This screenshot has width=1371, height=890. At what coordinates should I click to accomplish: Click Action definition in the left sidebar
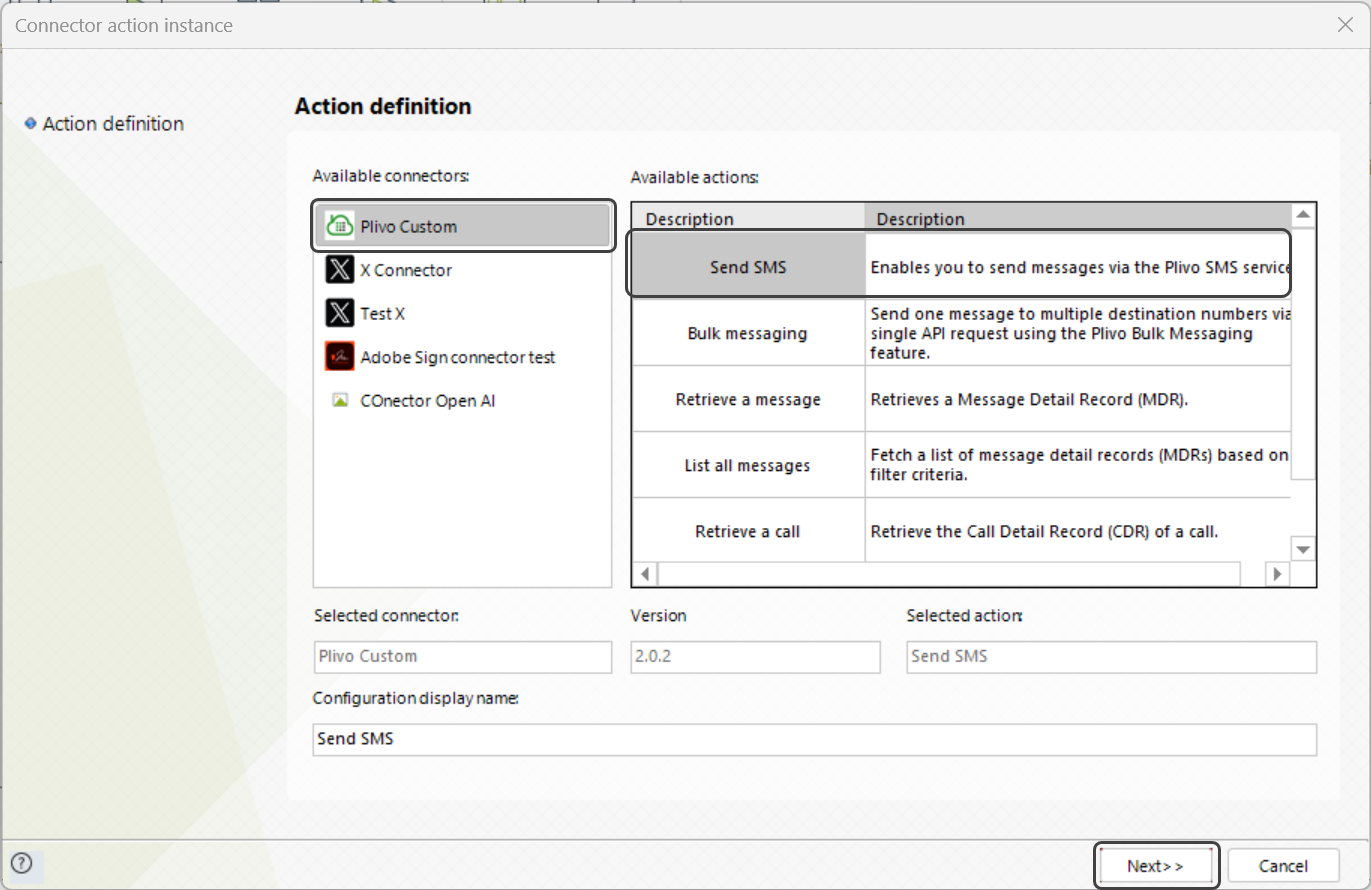point(113,124)
